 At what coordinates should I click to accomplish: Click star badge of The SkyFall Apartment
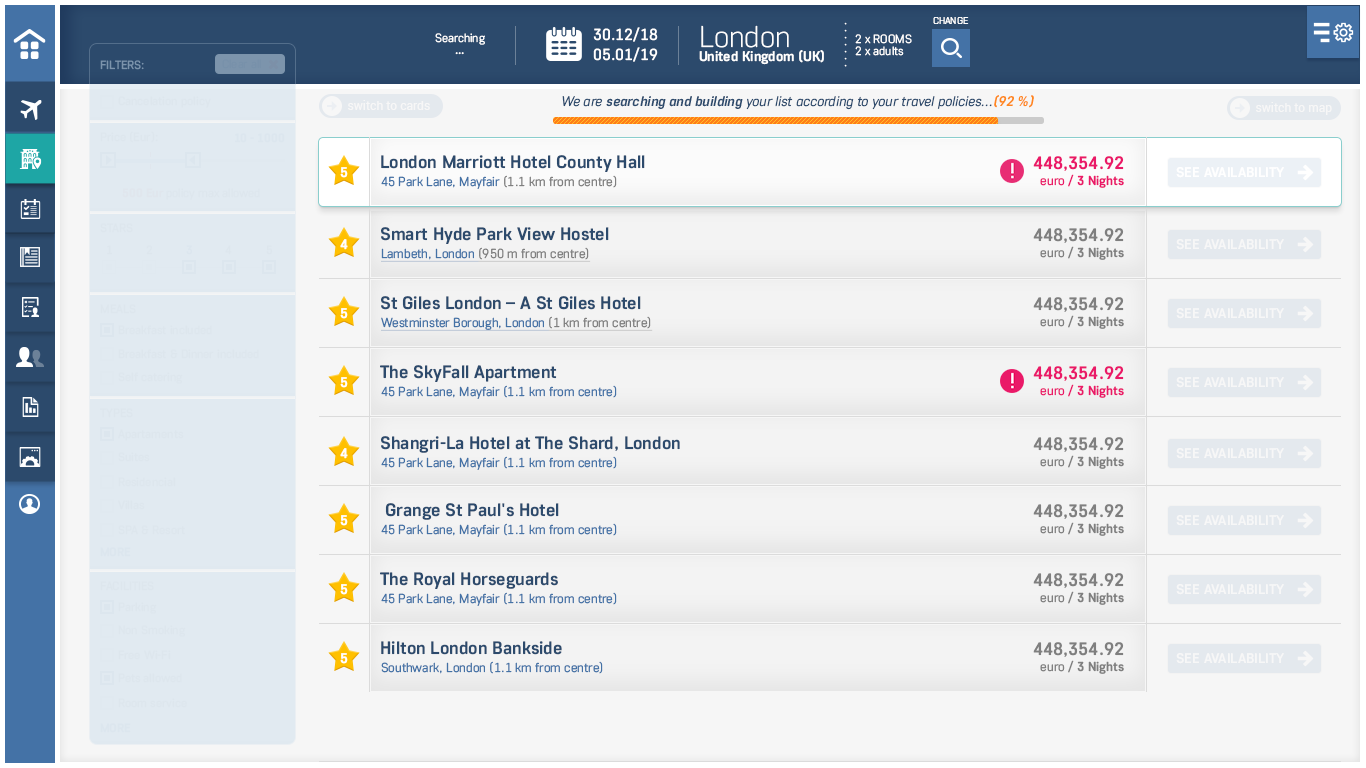point(344,381)
